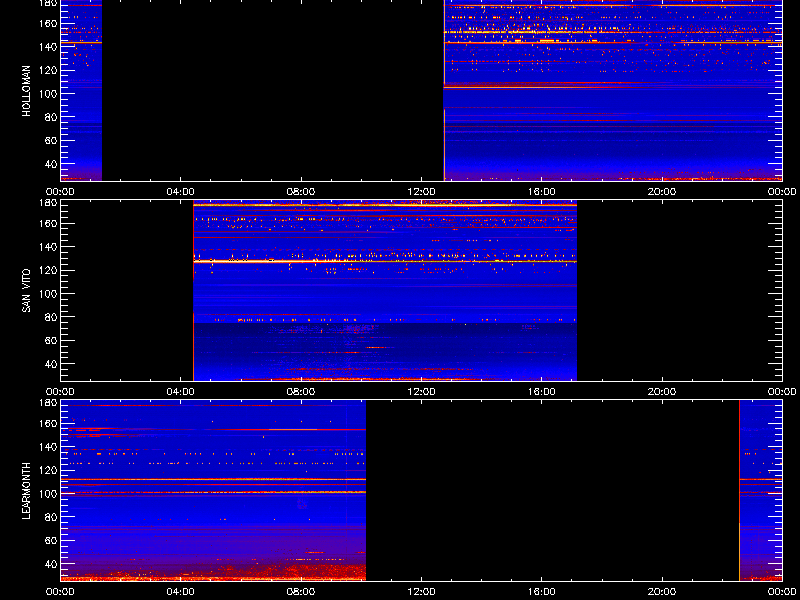Click 100 frequency label on Learmonth axis
Screen dimensions: 800x600
tap(47, 494)
